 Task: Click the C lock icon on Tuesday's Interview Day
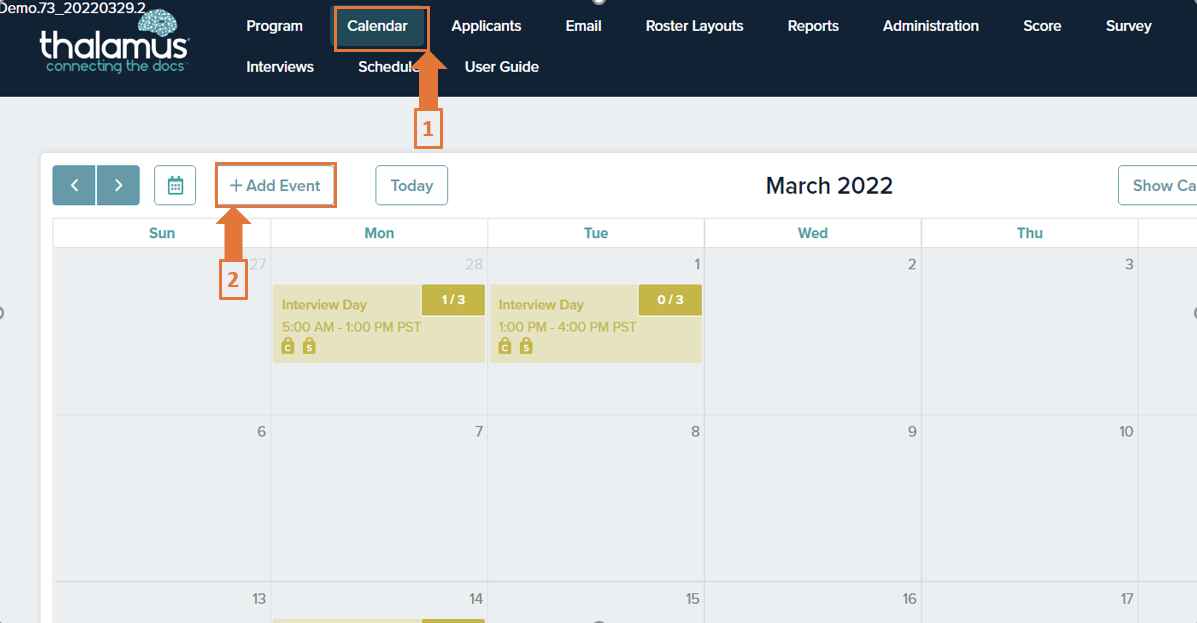(x=505, y=347)
